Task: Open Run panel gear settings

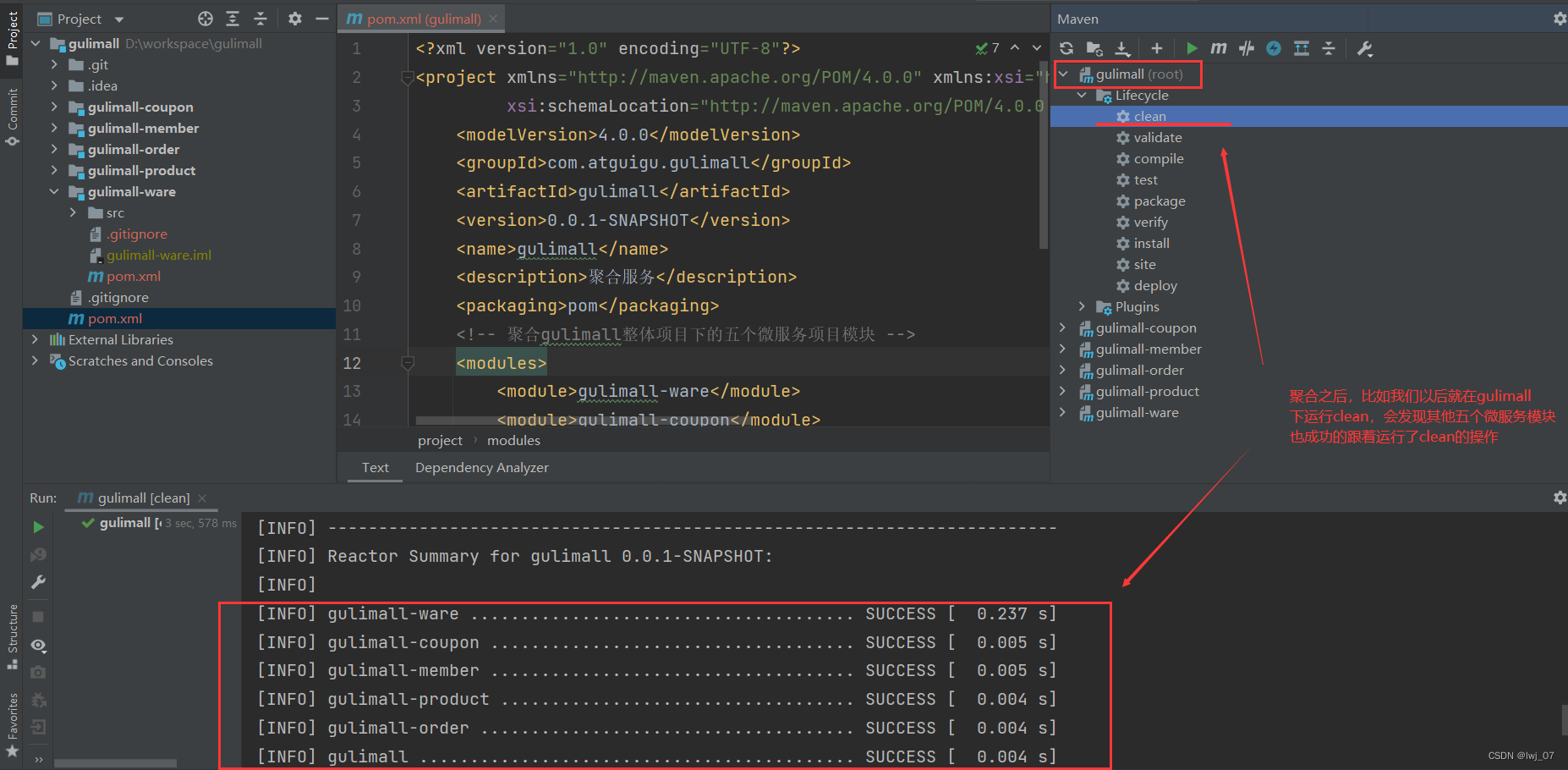Action: click(x=1560, y=498)
